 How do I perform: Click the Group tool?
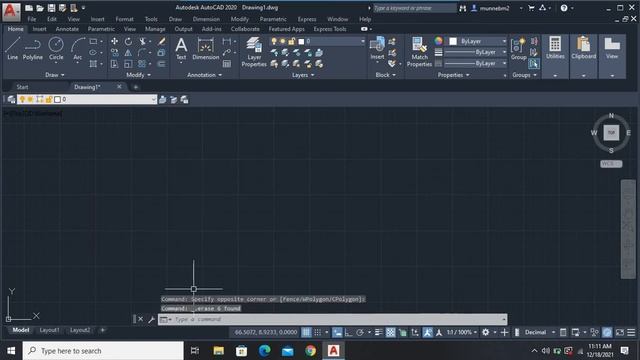coord(518,49)
